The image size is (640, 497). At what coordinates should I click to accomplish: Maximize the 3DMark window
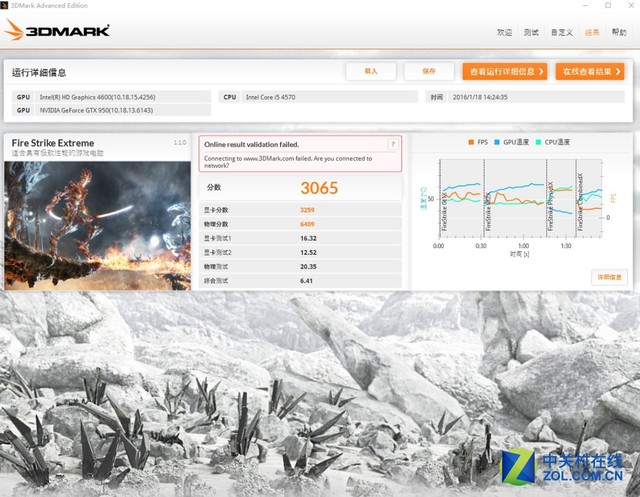pyautogui.click(x=607, y=6)
